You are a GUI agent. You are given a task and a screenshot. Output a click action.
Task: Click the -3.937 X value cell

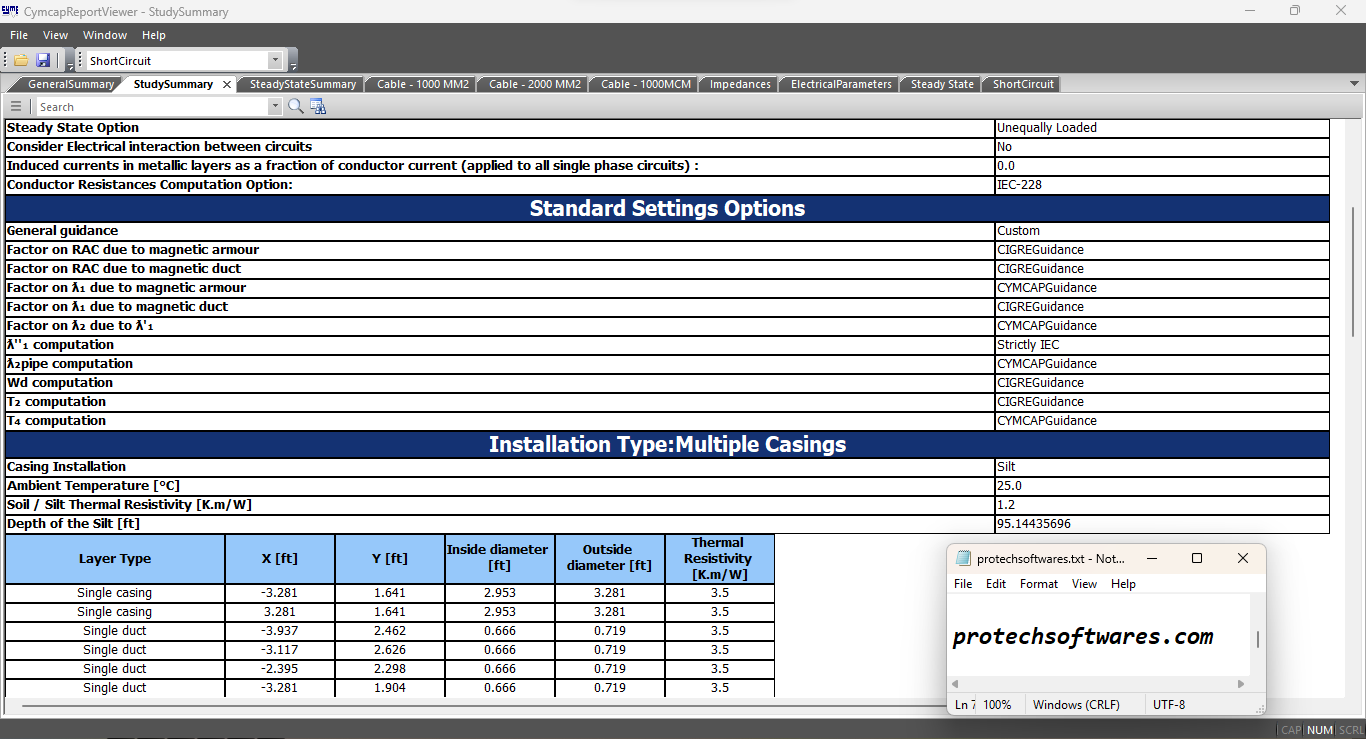[280, 631]
